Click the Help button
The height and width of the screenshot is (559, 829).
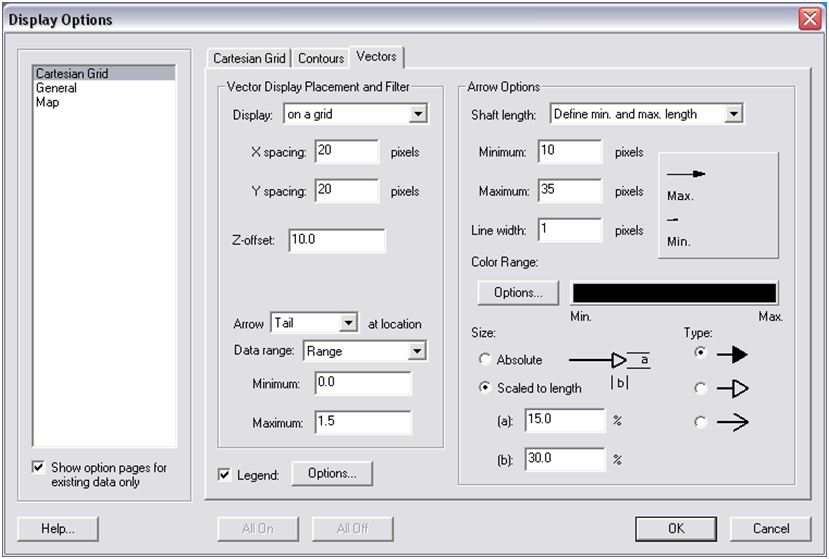coord(58,528)
